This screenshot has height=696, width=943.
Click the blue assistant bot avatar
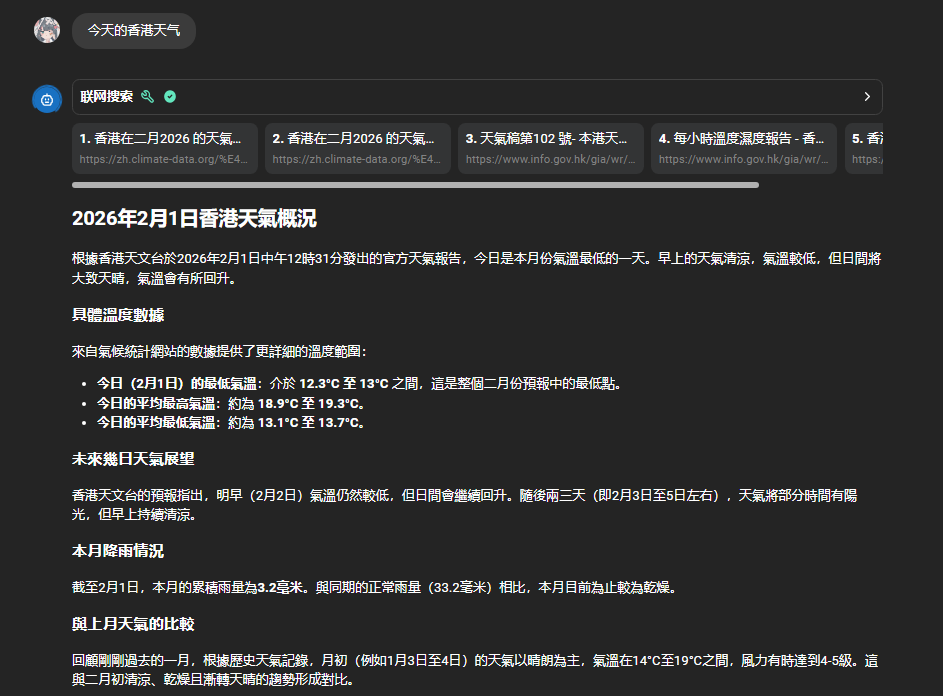tap(47, 99)
